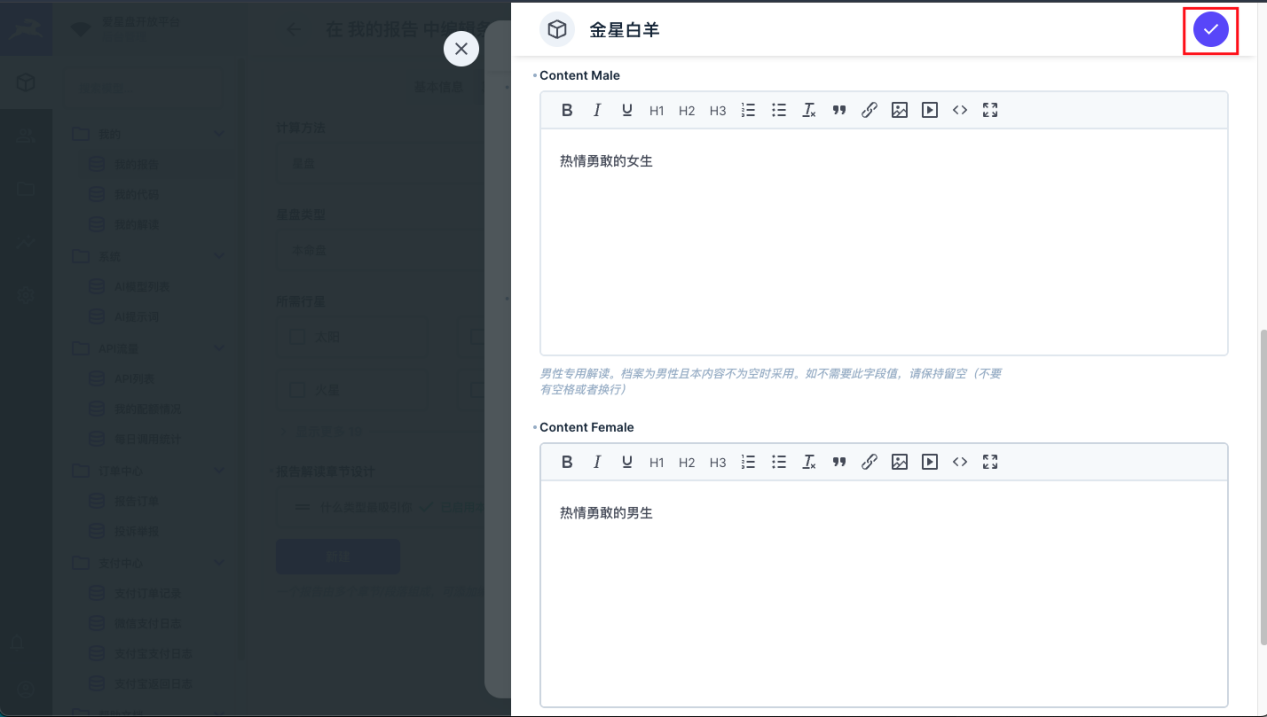Viewport: 1267px width, 717px height.
Task: Expand Content Male editor to fullscreen
Action: pos(990,110)
